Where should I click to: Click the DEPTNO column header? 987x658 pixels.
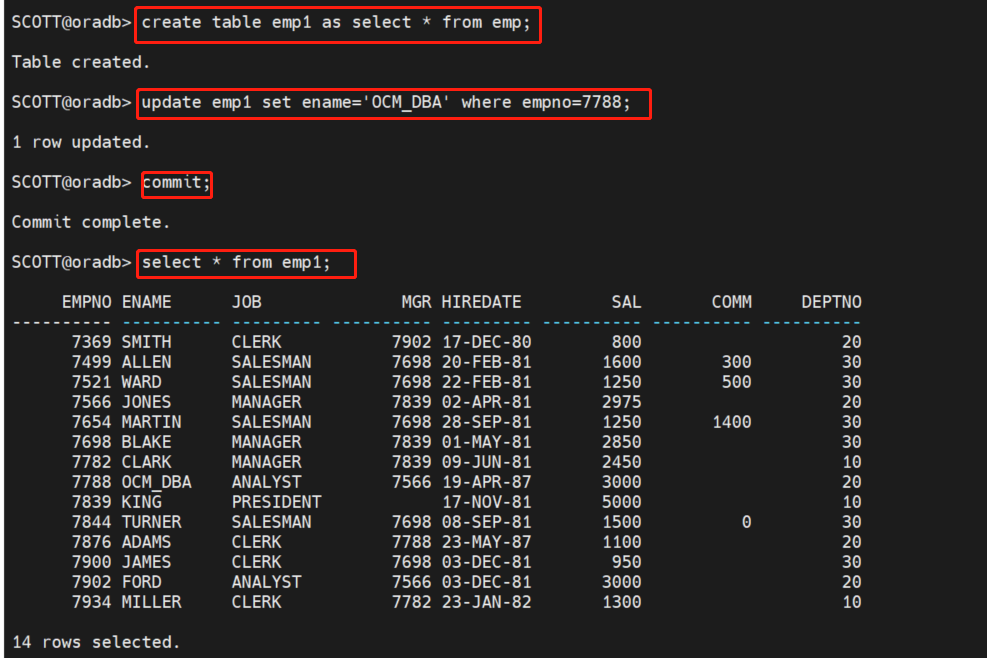(831, 302)
